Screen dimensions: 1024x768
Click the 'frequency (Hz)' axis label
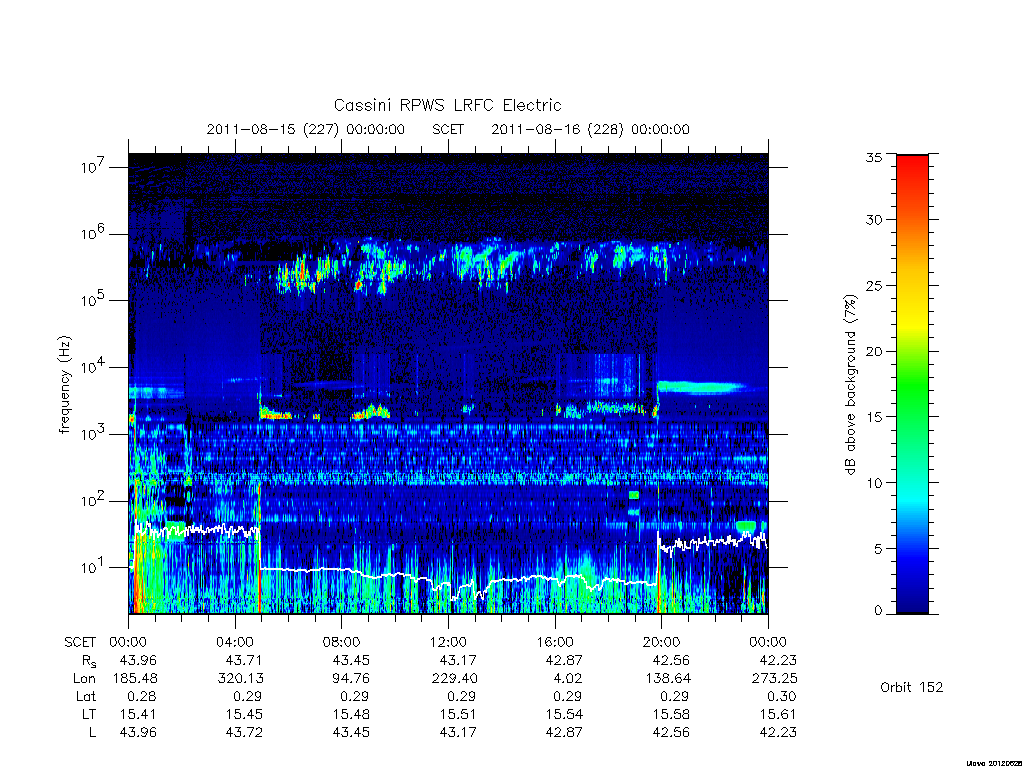pos(64,384)
